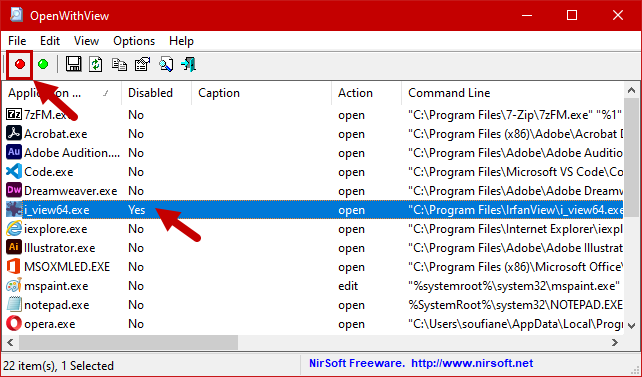The width and height of the screenshot is (642, 377).
Task: Open the Help menu
Action: coord(181,41)
